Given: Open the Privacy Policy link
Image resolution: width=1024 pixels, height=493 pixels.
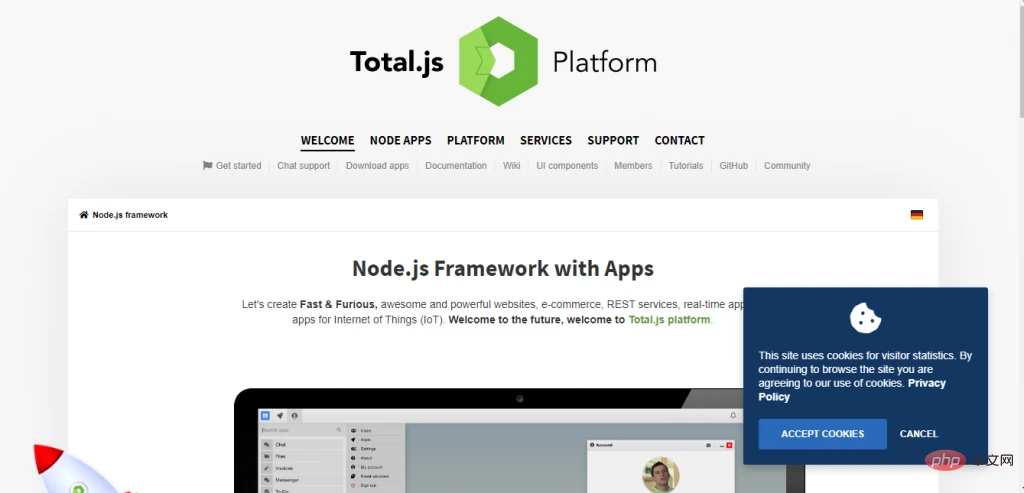Looking at the screenshot, I should pos(773,397).
